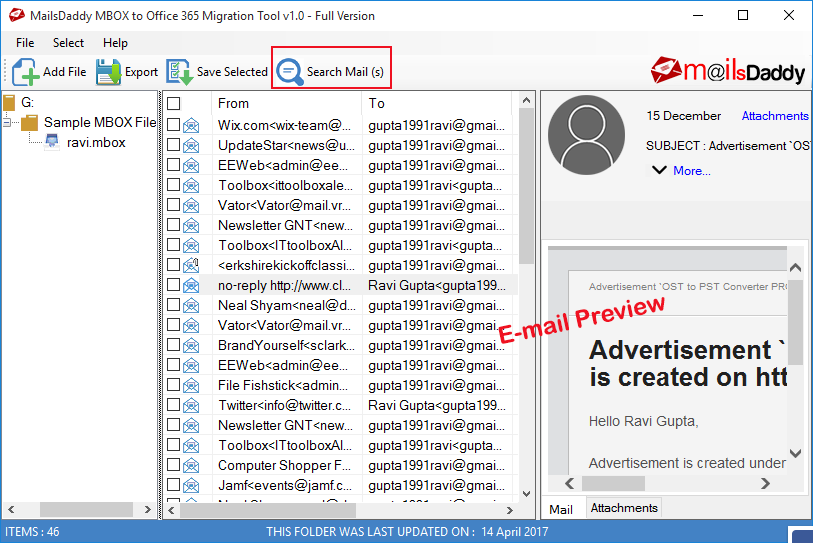This screenshot has width=813, height=543.
Task: Check the BrandYourself mail checkbox
Action: pyautogui.click(x=174, y=344)
